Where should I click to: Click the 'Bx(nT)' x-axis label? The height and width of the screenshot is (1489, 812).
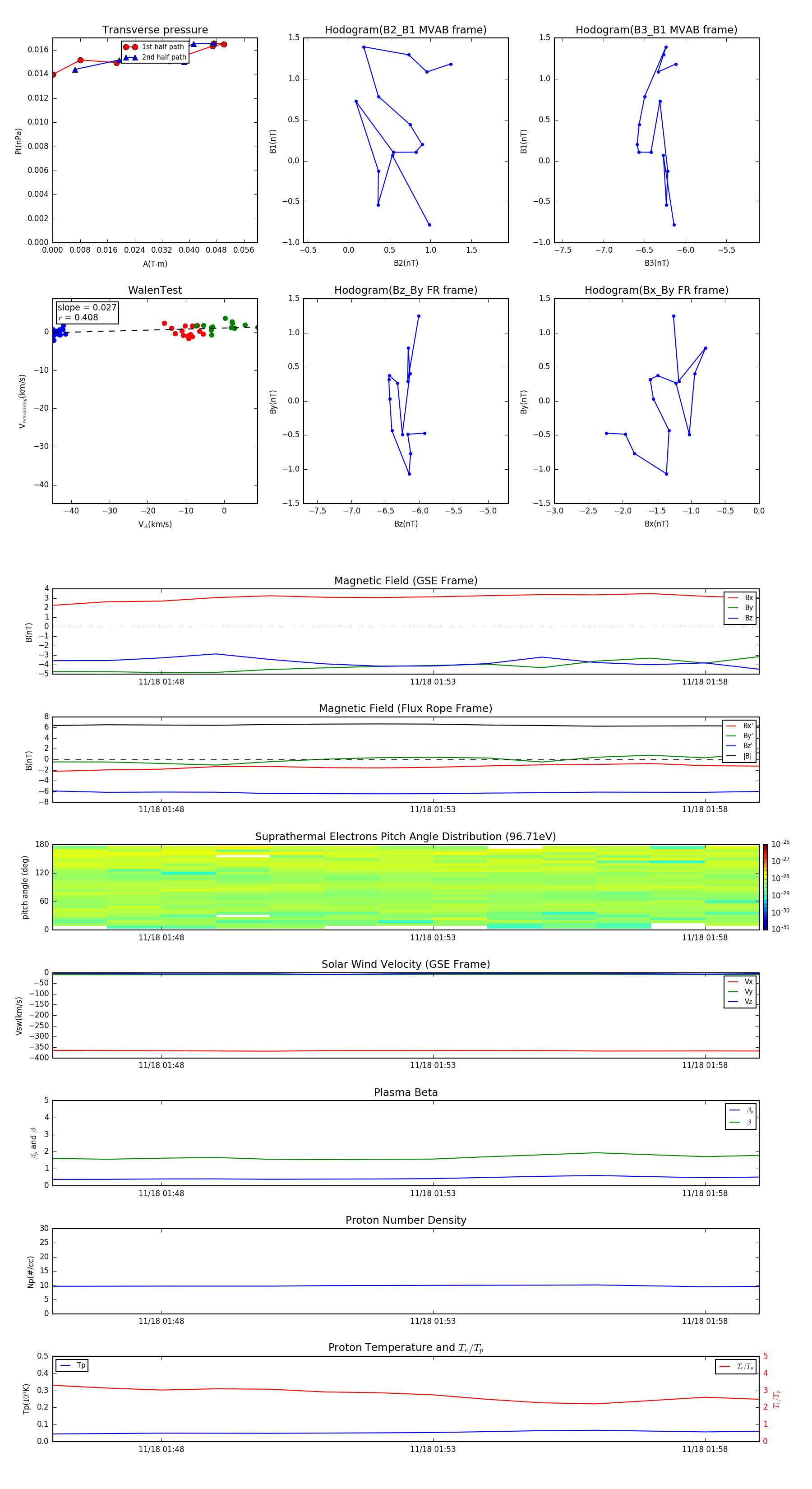(656, 524)
